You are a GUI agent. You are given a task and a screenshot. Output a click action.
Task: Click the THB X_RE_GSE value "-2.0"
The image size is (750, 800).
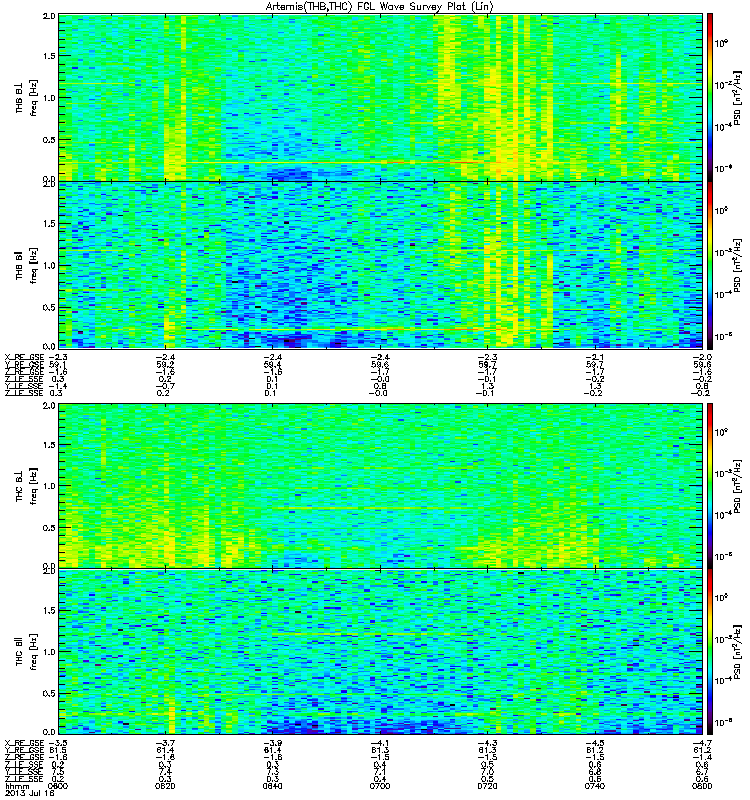[703, 357]
